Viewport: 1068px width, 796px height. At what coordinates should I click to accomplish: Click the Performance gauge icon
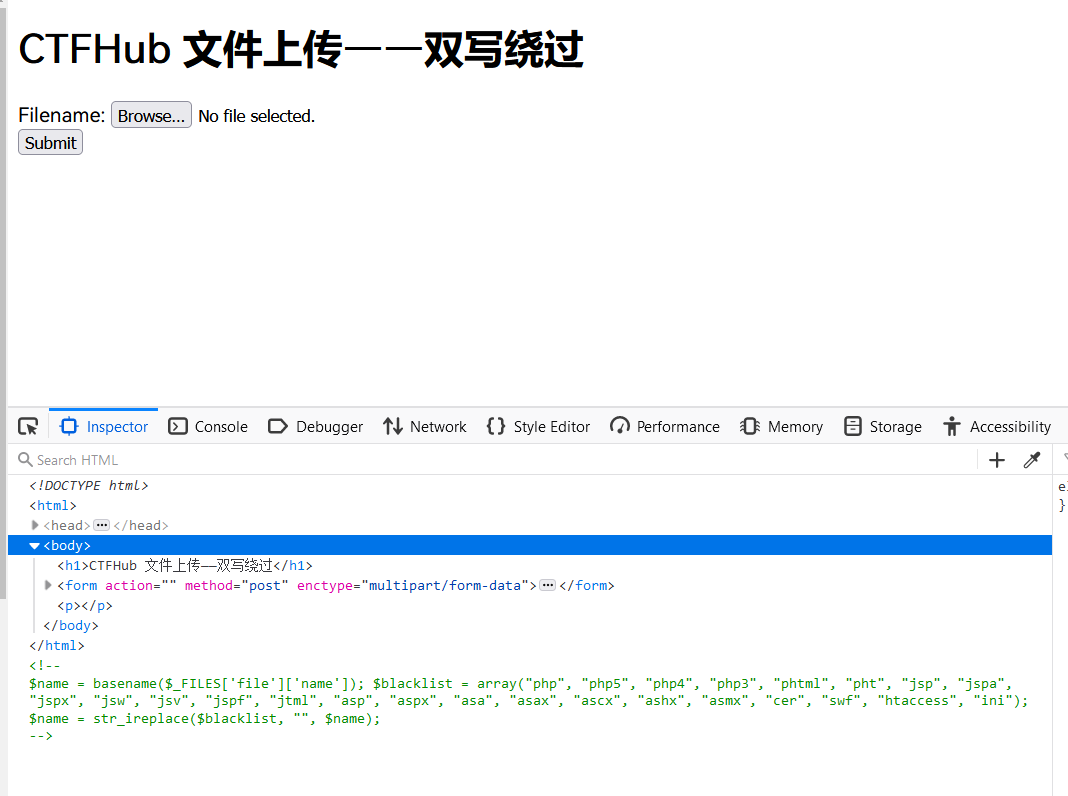point(620,426)
